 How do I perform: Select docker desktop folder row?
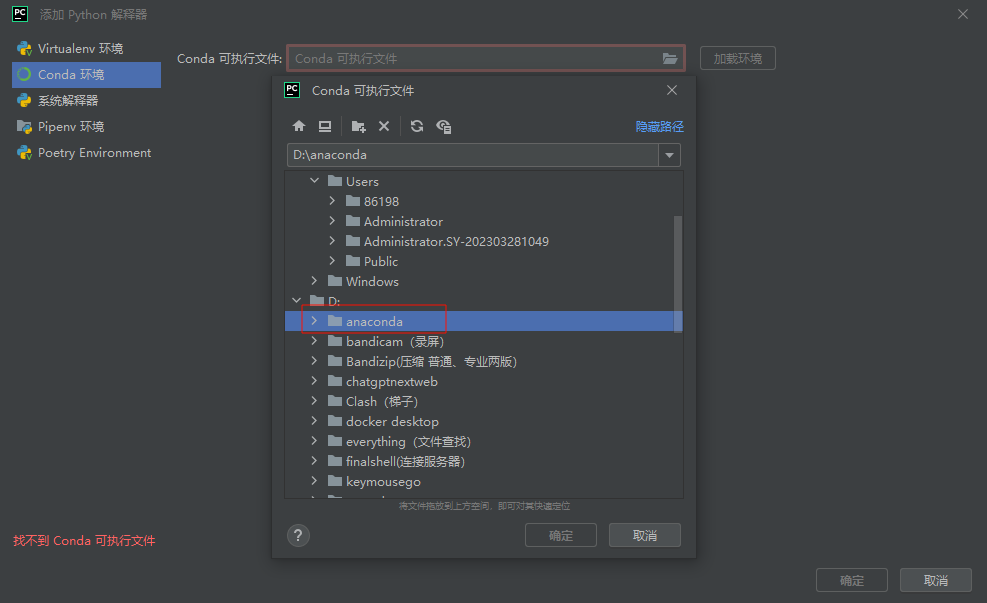483,422
